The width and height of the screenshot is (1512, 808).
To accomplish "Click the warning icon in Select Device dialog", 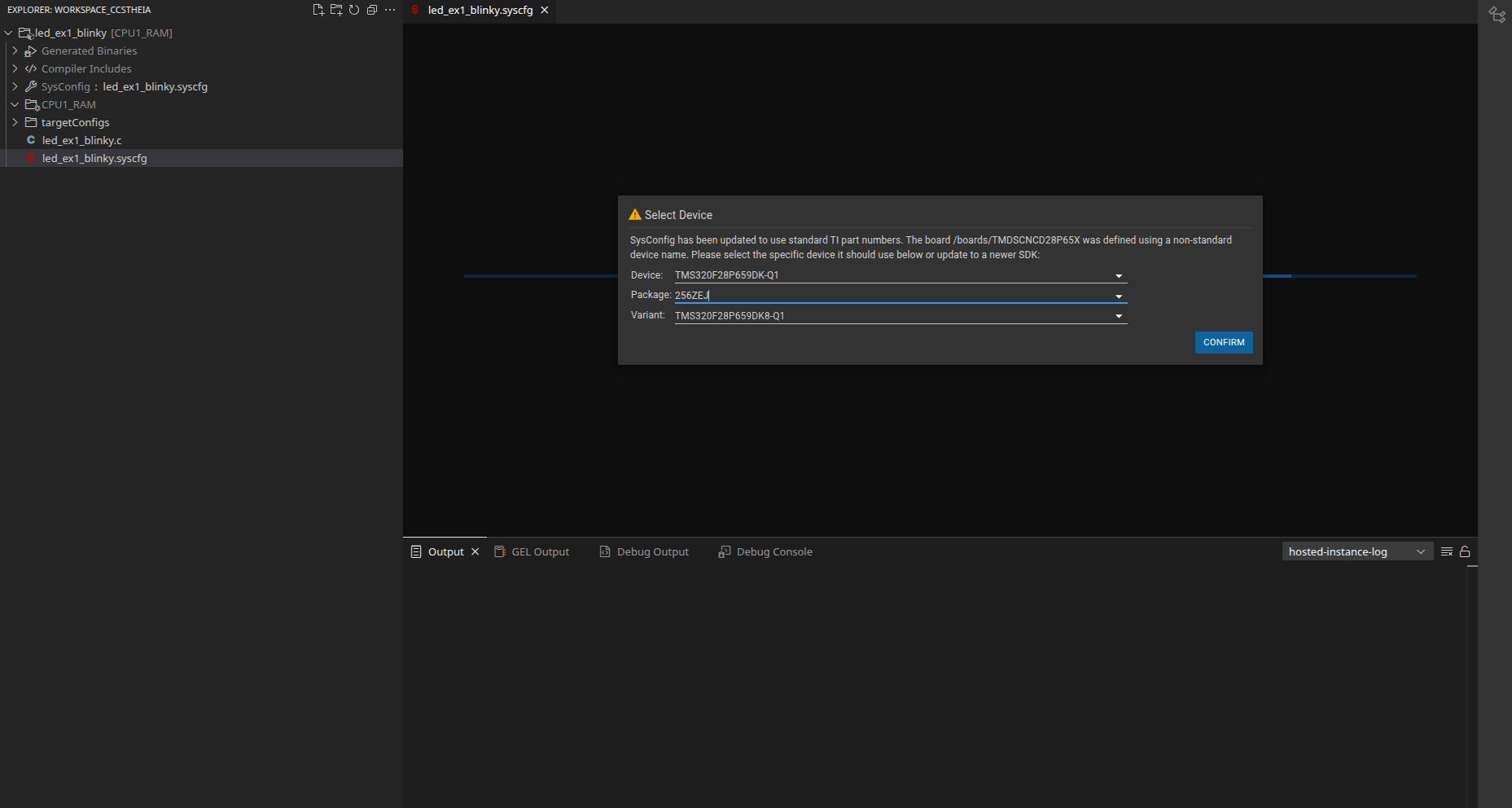I will (635, 214).
